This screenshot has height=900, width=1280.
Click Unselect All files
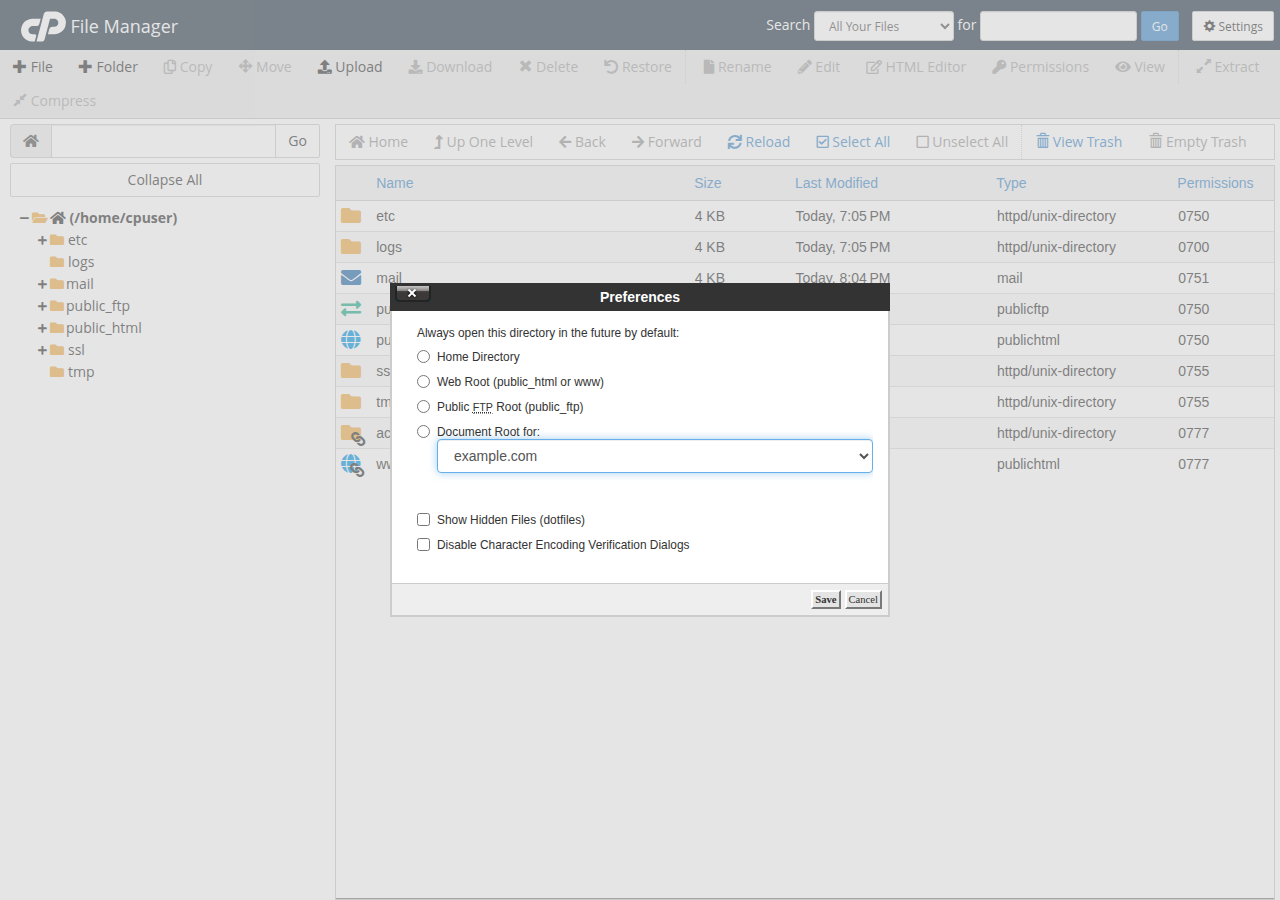(962, 142)
